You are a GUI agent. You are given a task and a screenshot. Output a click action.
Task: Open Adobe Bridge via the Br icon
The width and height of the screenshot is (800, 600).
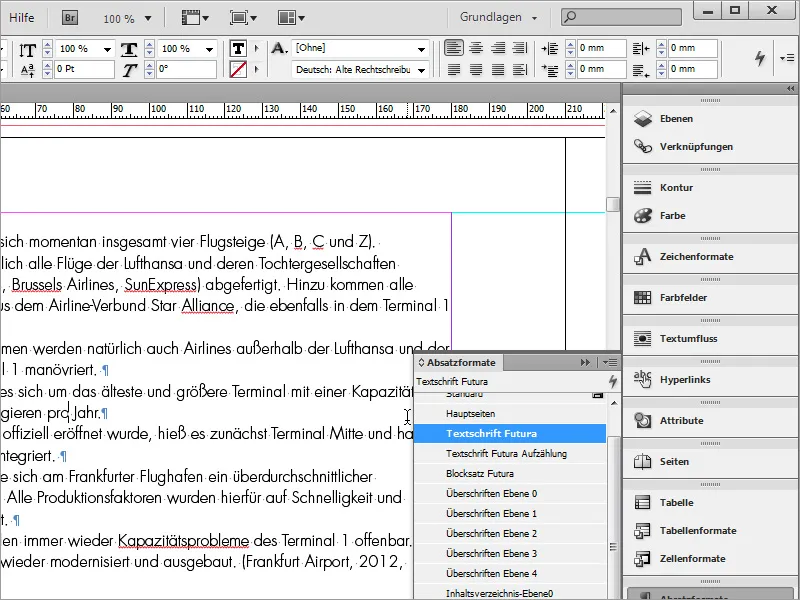pyautogui.click(x=70, y=18)
